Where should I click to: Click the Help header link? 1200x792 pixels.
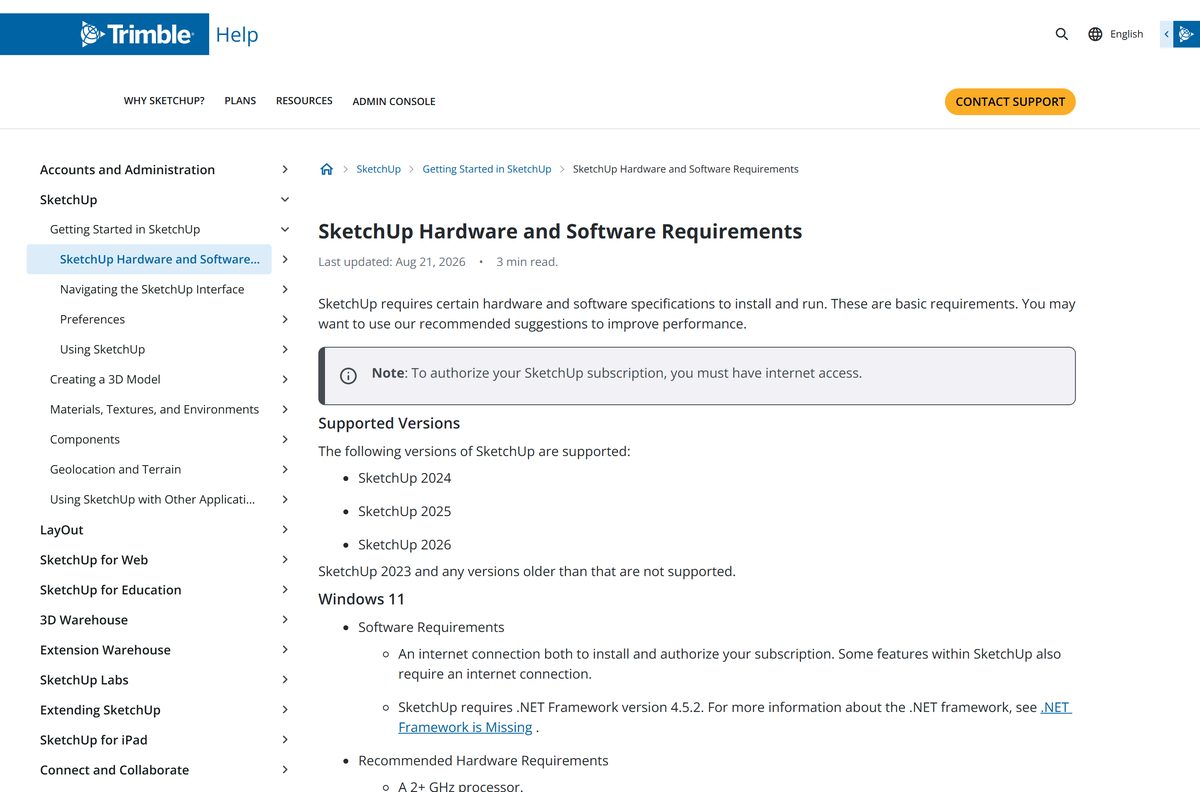(237, 34)
